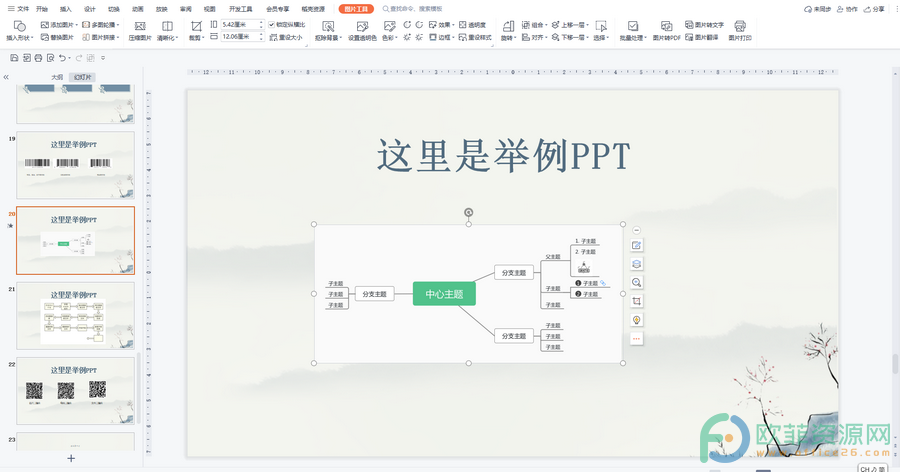This screenshot has width=900, height=472.
Task: Click the Select (选择) pane icon
Action: pos(600,26)
